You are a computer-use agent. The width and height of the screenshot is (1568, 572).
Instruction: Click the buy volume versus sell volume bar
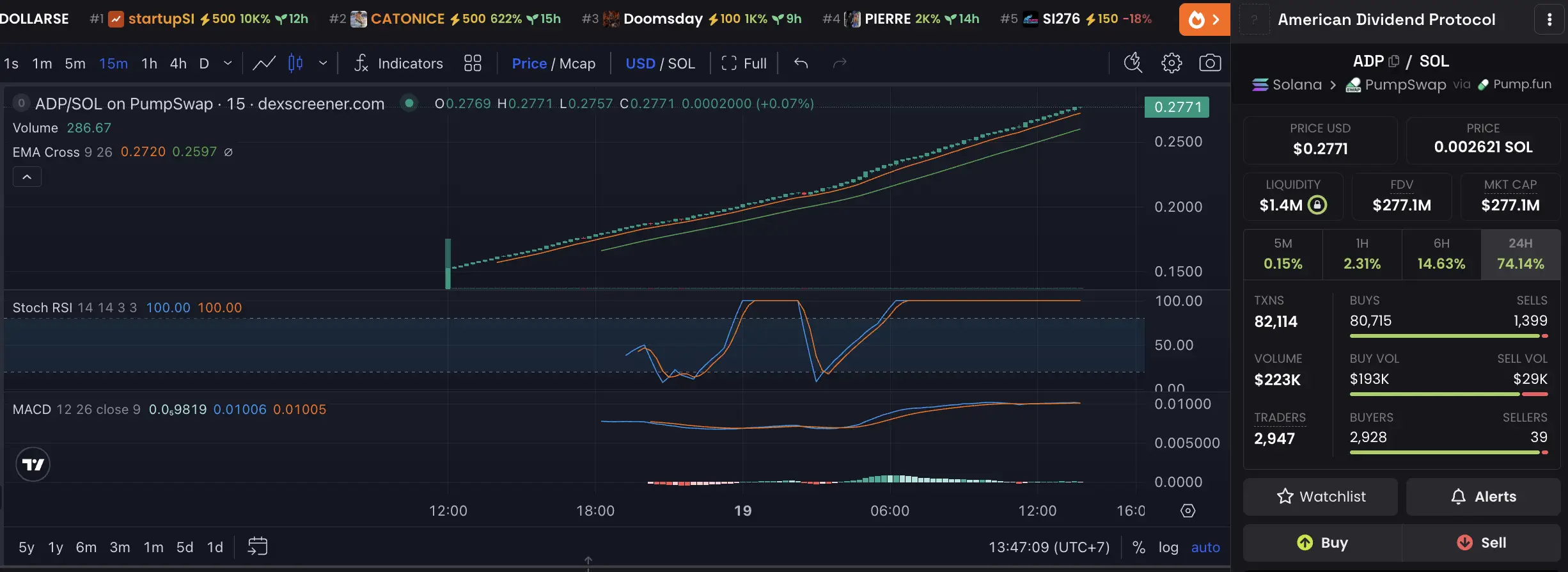1448,394
